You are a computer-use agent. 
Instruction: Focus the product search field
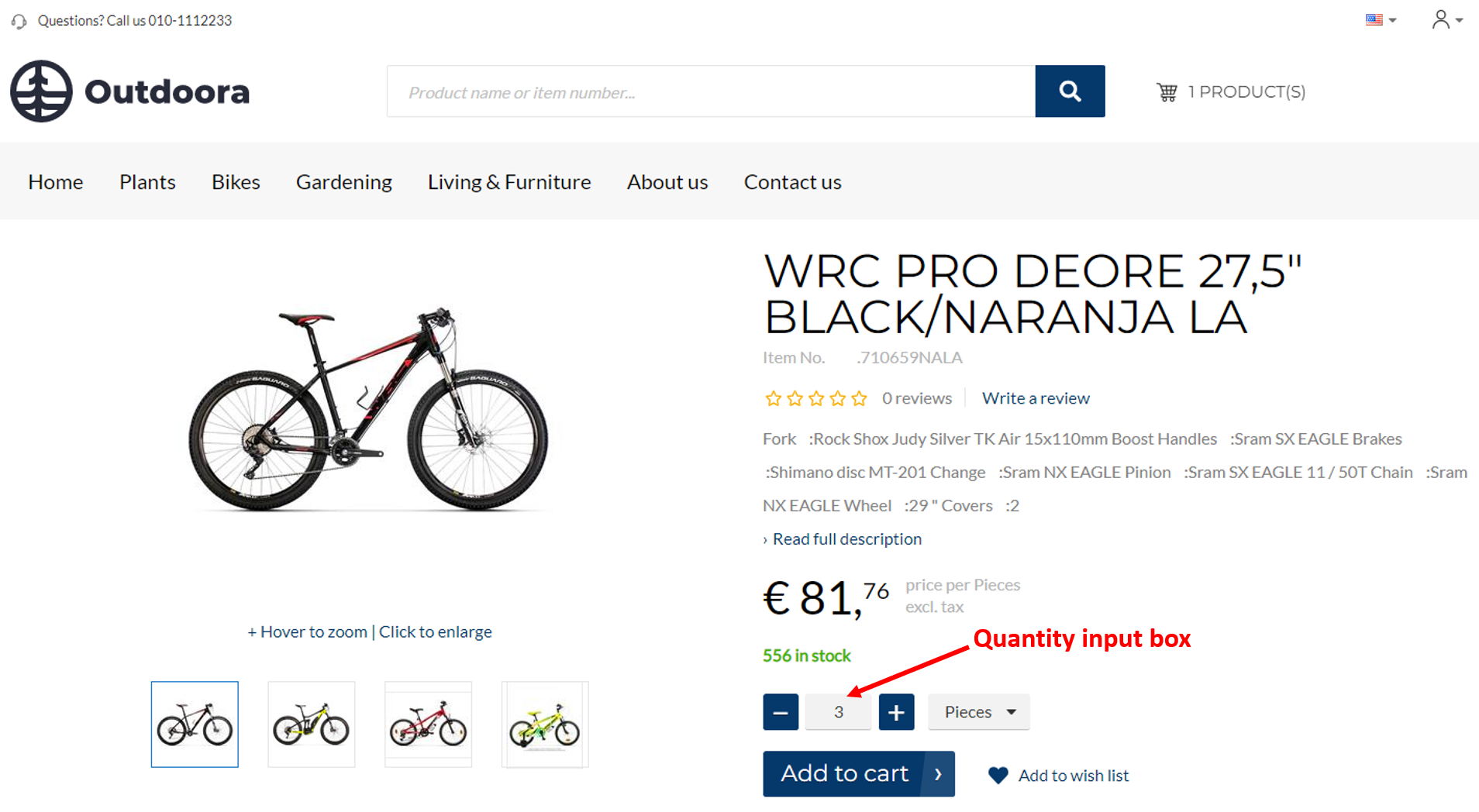(711, 91)
